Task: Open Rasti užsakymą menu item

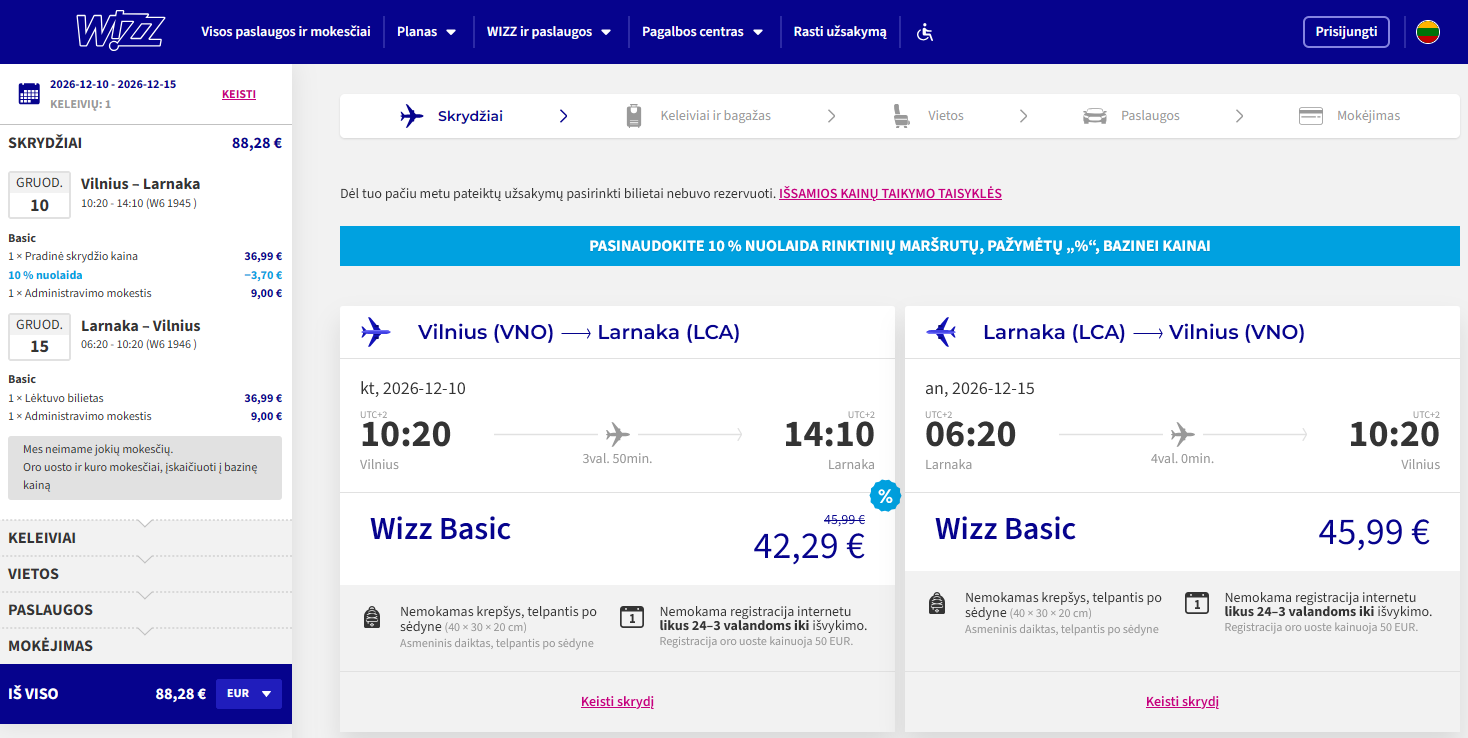Action: (x=840, y=32)
